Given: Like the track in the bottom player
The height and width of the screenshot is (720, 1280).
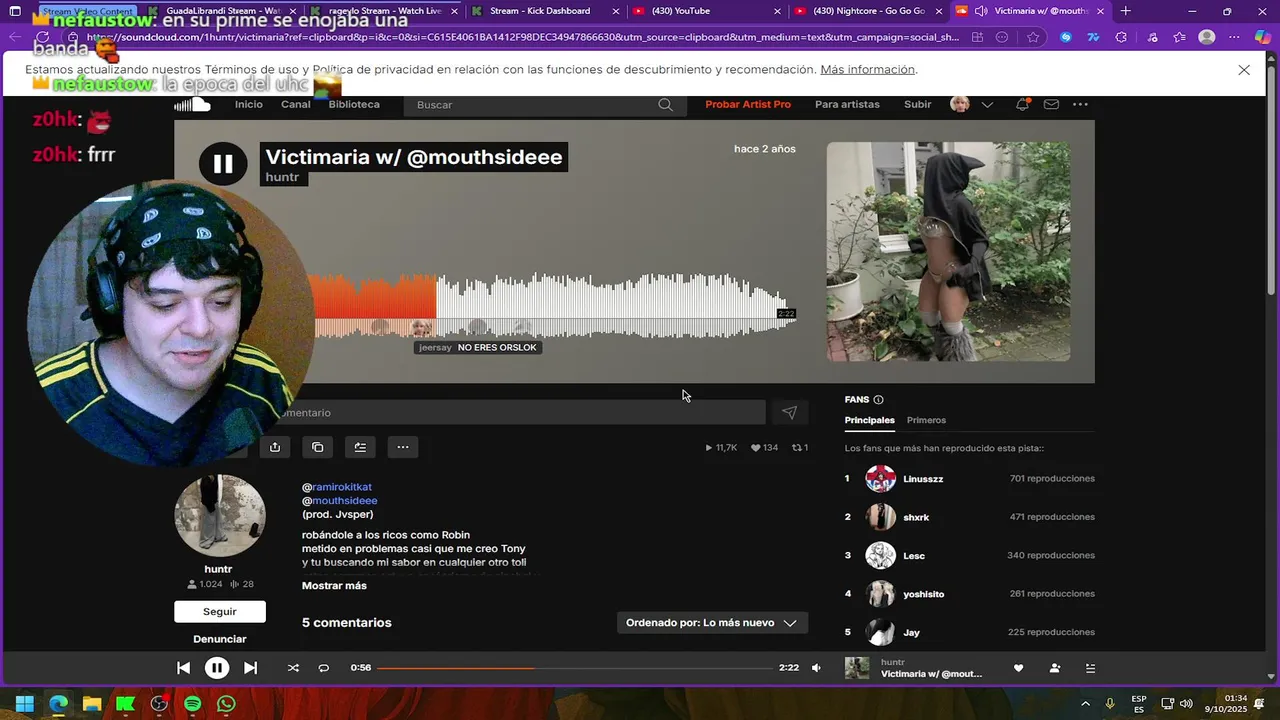Looking at the screenshot, I should (1019, 668).
